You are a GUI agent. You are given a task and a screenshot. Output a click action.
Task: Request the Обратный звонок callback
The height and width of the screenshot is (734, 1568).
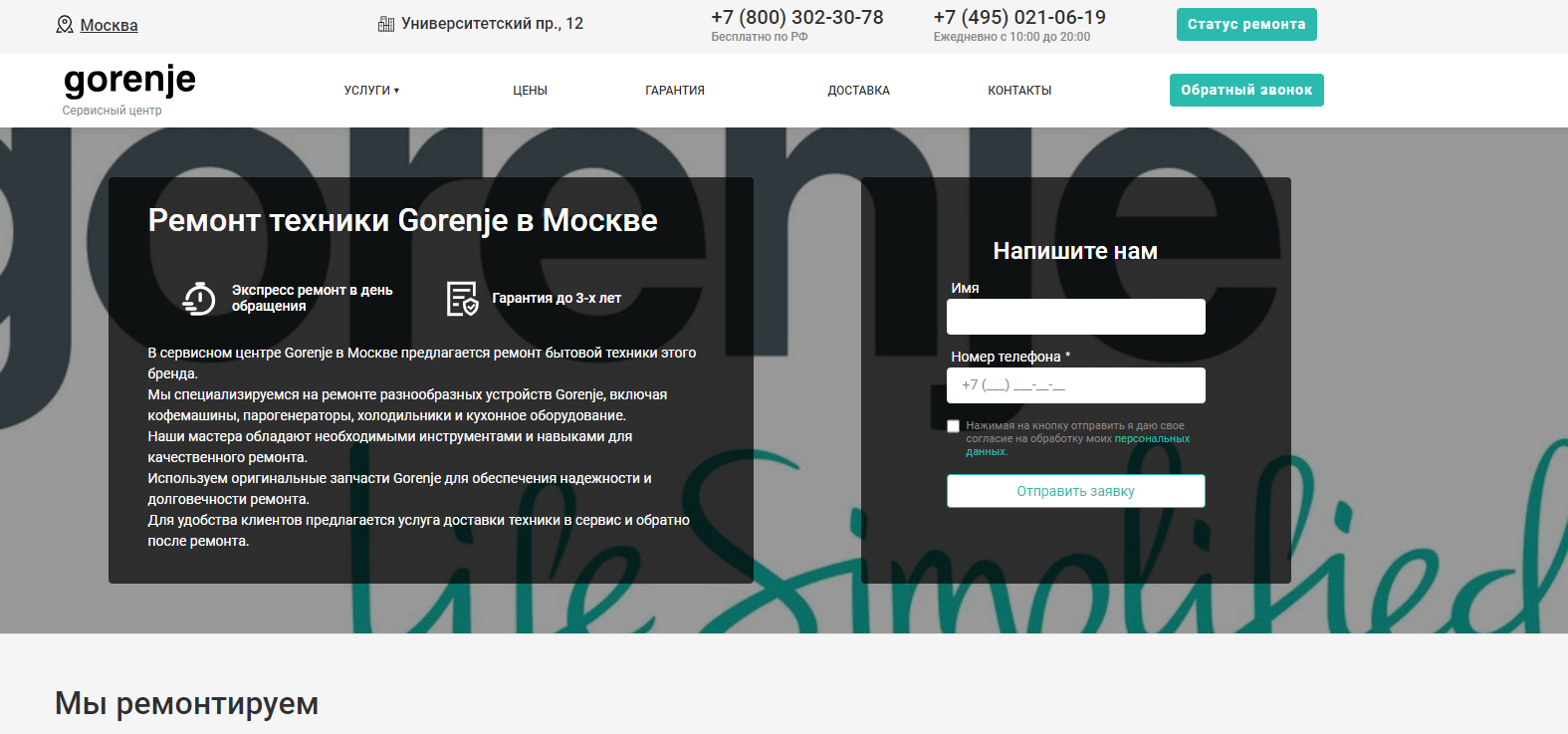click(x=1246, y=90)
